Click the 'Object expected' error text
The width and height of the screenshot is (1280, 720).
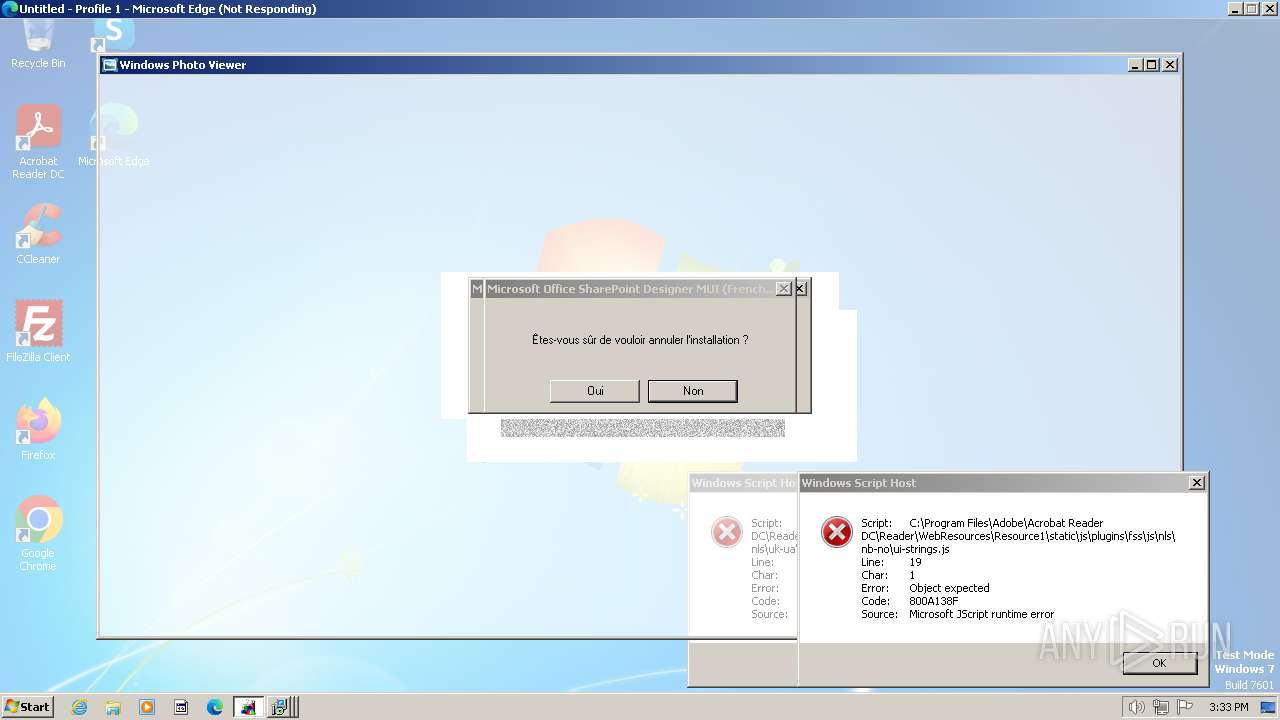949,588
